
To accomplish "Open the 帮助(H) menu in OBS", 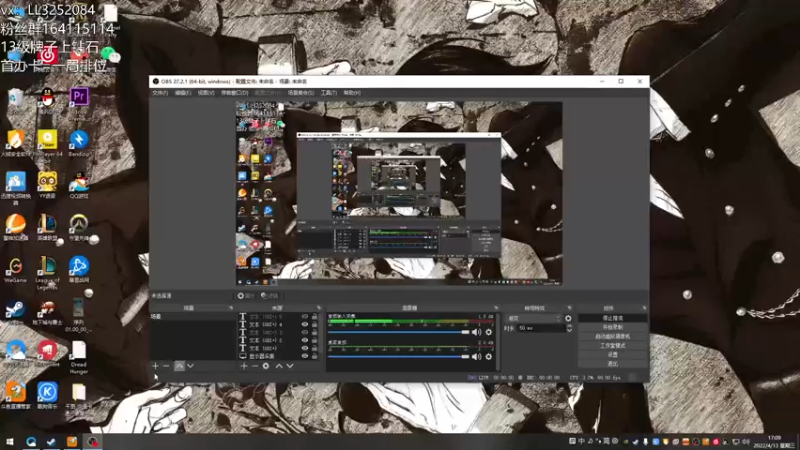I will click(x=352, y=93).
